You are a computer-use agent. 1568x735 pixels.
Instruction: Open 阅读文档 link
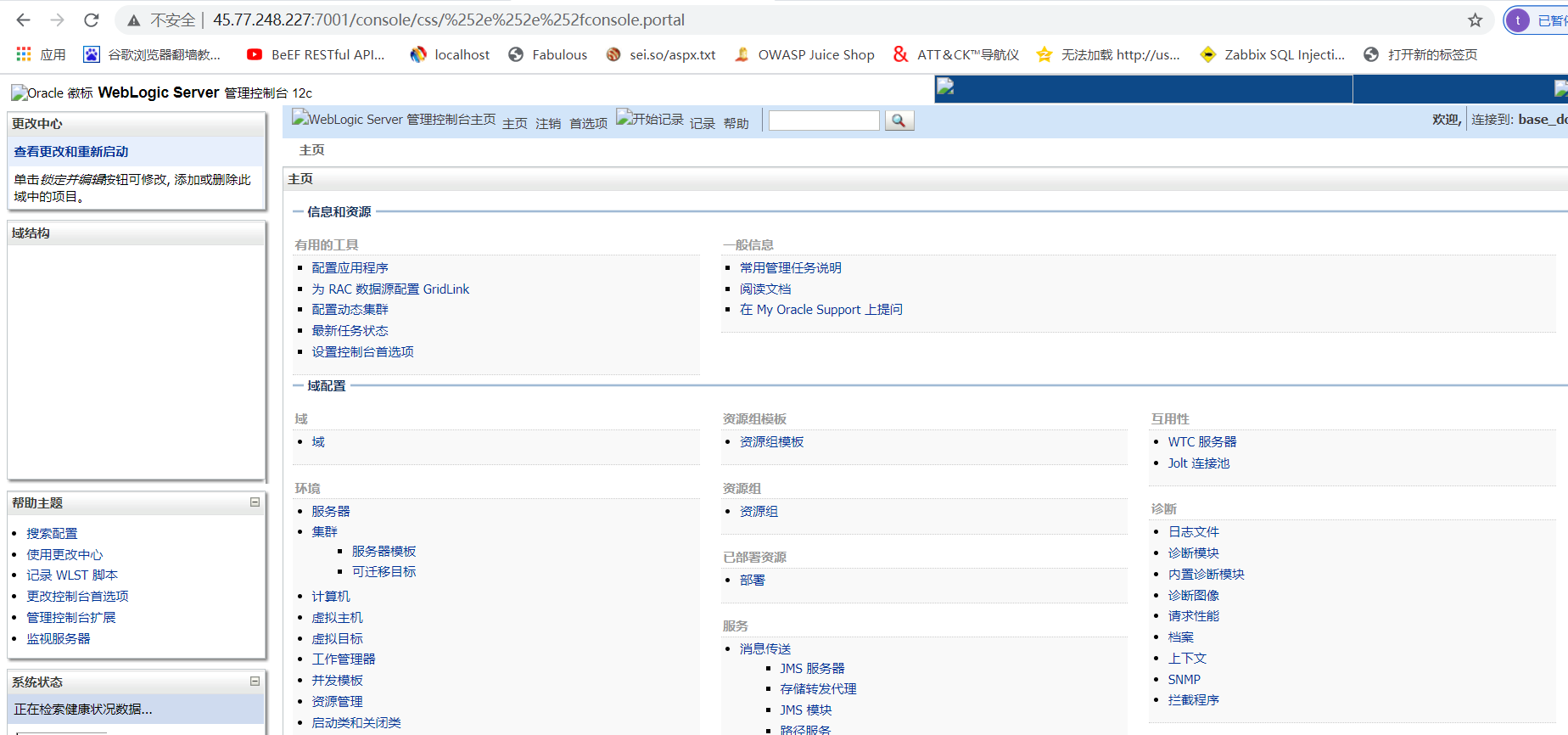765,289
